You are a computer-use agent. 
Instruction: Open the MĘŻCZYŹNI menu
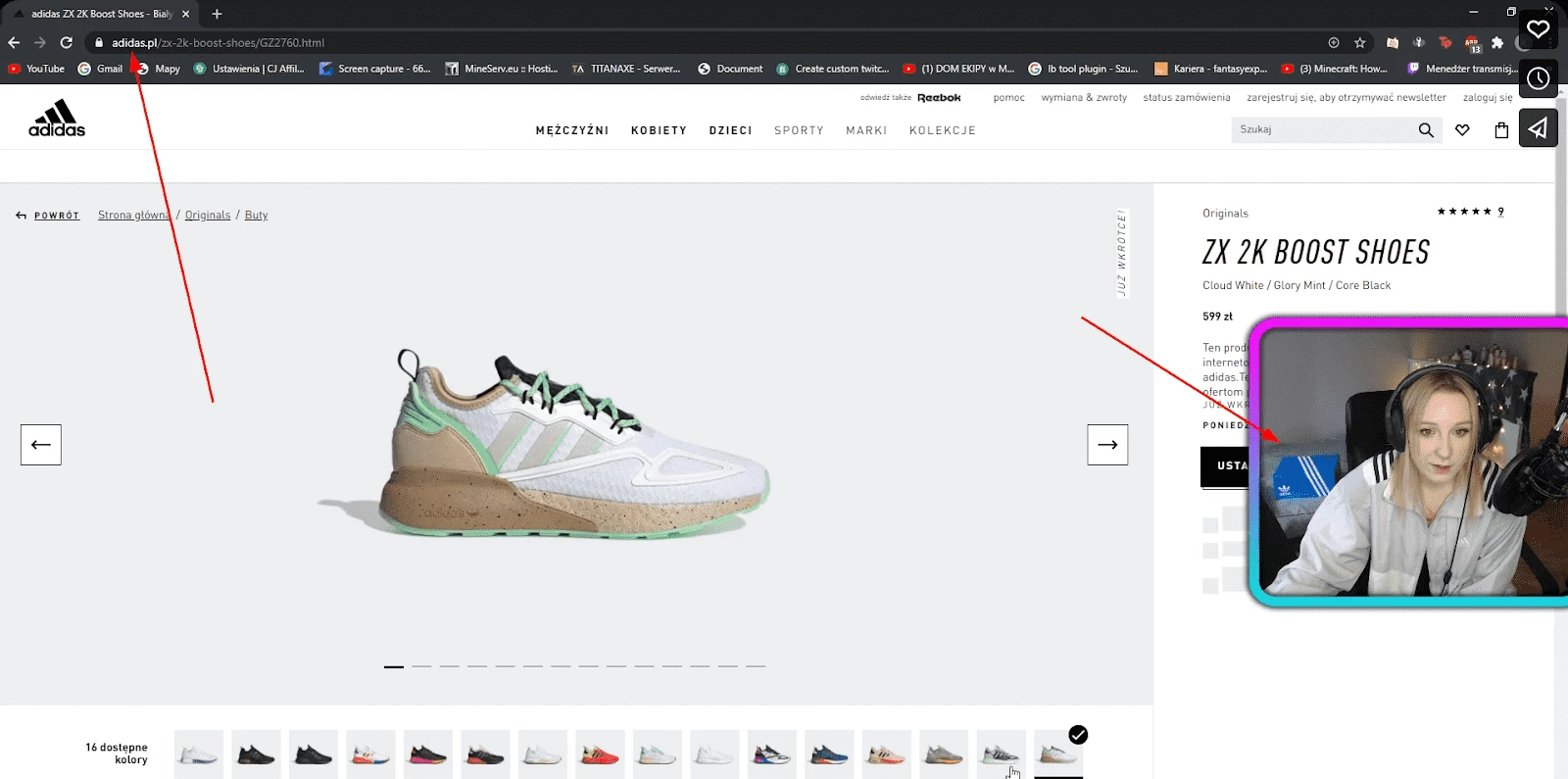click(x=572, y=130)
